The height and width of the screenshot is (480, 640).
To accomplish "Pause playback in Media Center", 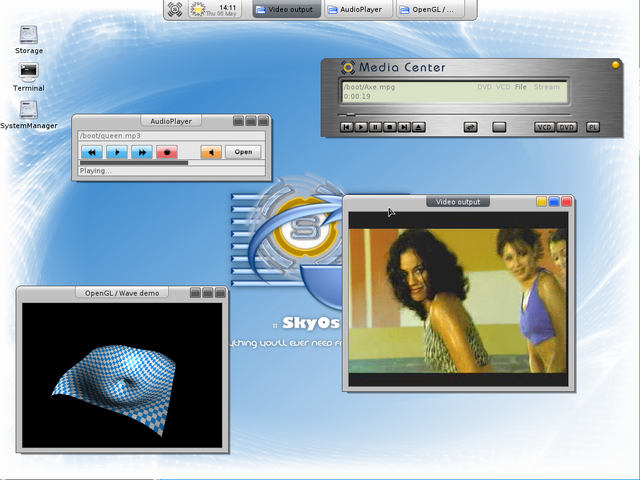I will (x=375, y=127).
